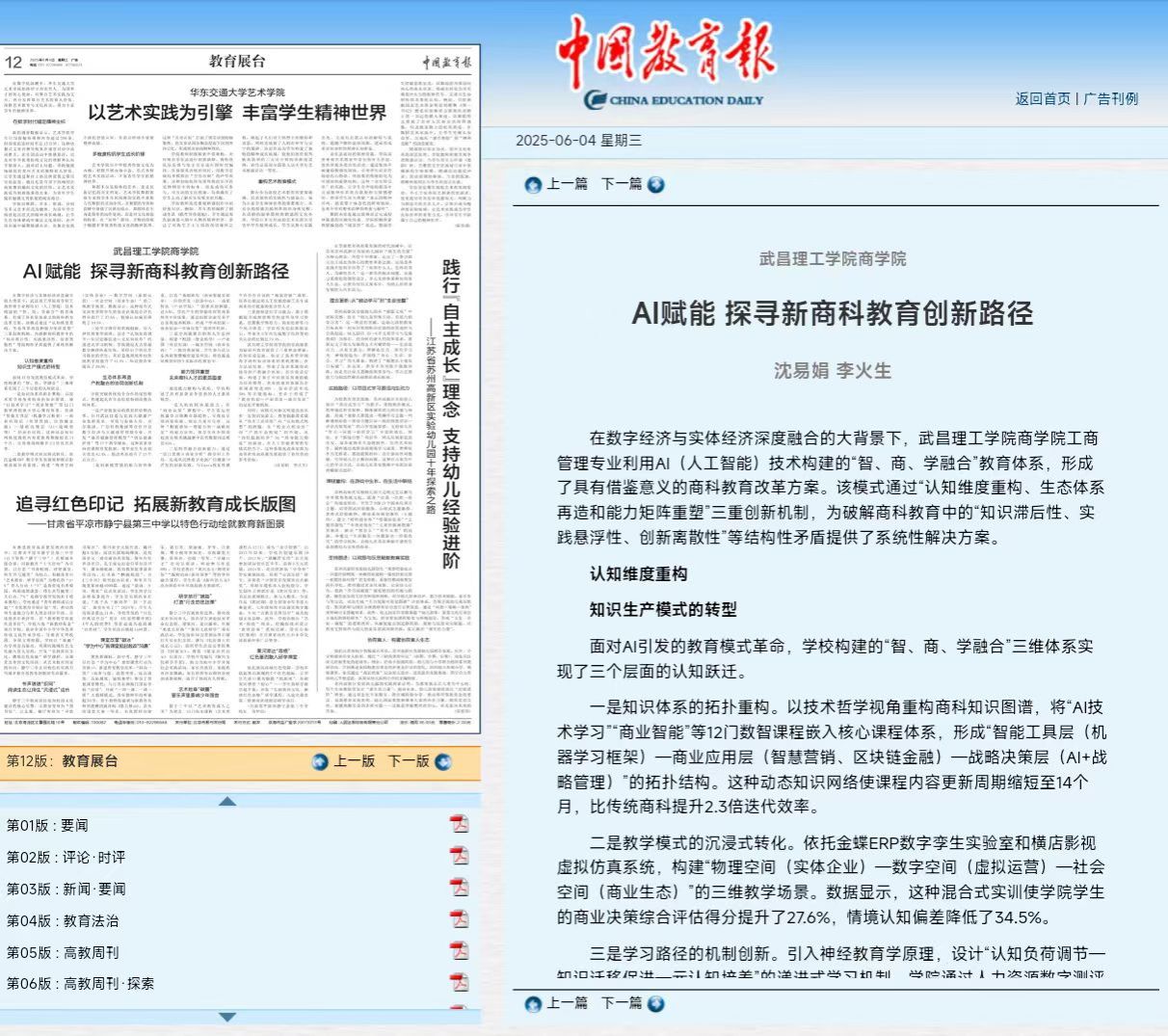Click the article title AI赋能 探寻新商科教育创新路径
Image resolution: width=1168 pixels, height=1036 pixels.
(x=833, y=313)
